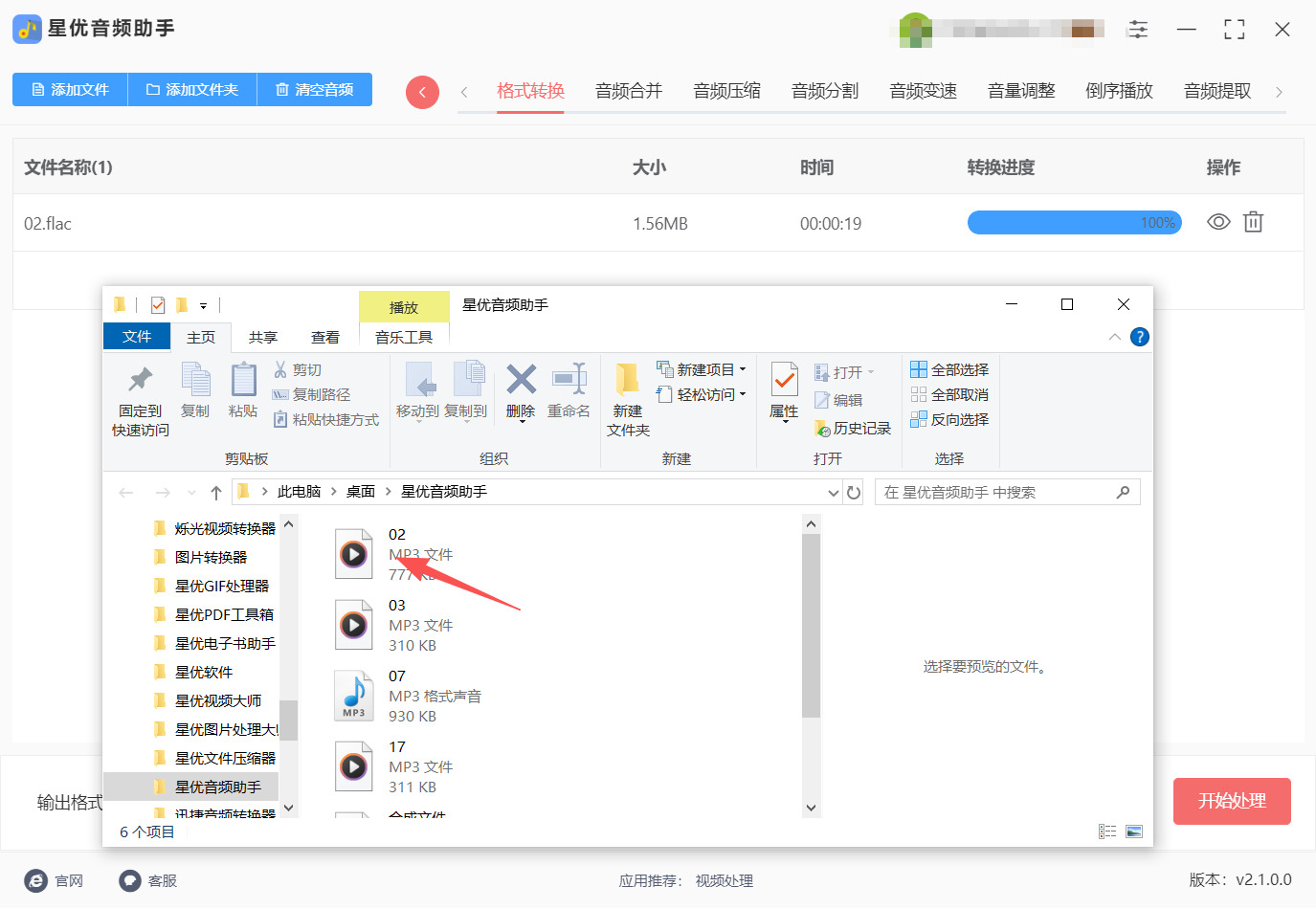Switch to the 音乐工具 ribbon tab
The height and width of the screenshot is (909, 1316).
click(x=404, y=337)
